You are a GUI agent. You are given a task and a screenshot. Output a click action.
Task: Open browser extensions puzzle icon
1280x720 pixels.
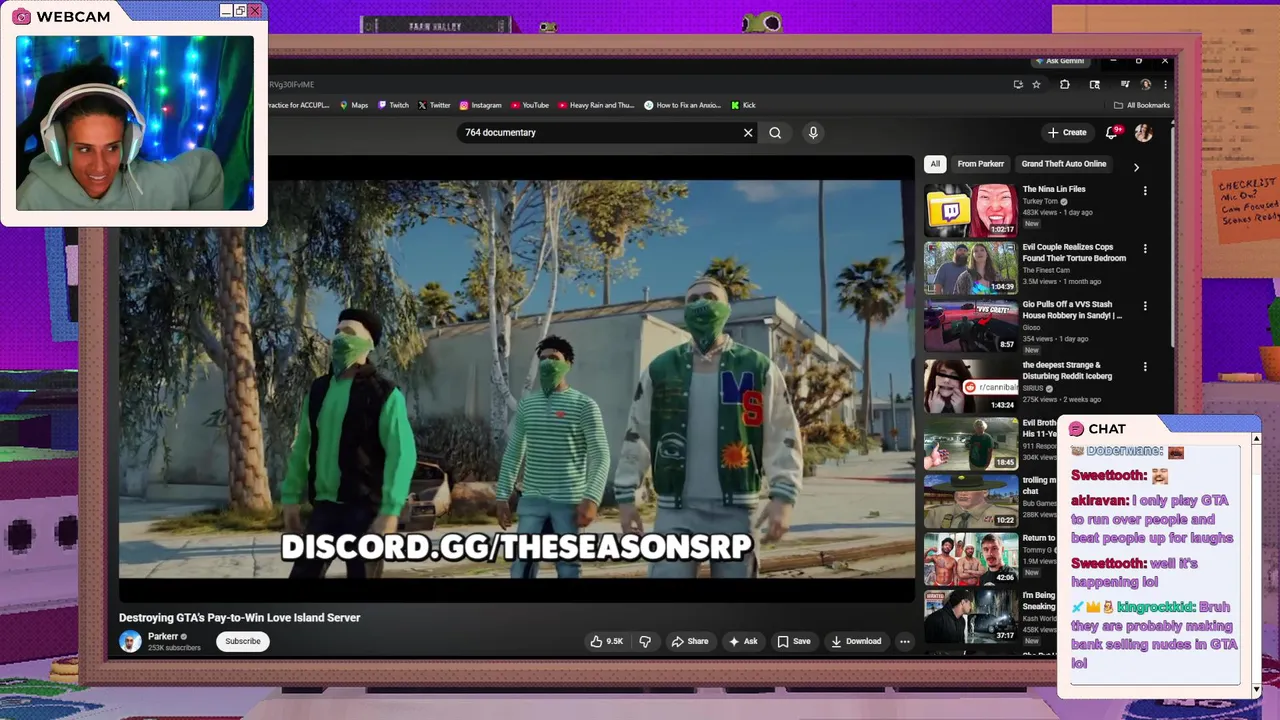[x=1064, y=84]
